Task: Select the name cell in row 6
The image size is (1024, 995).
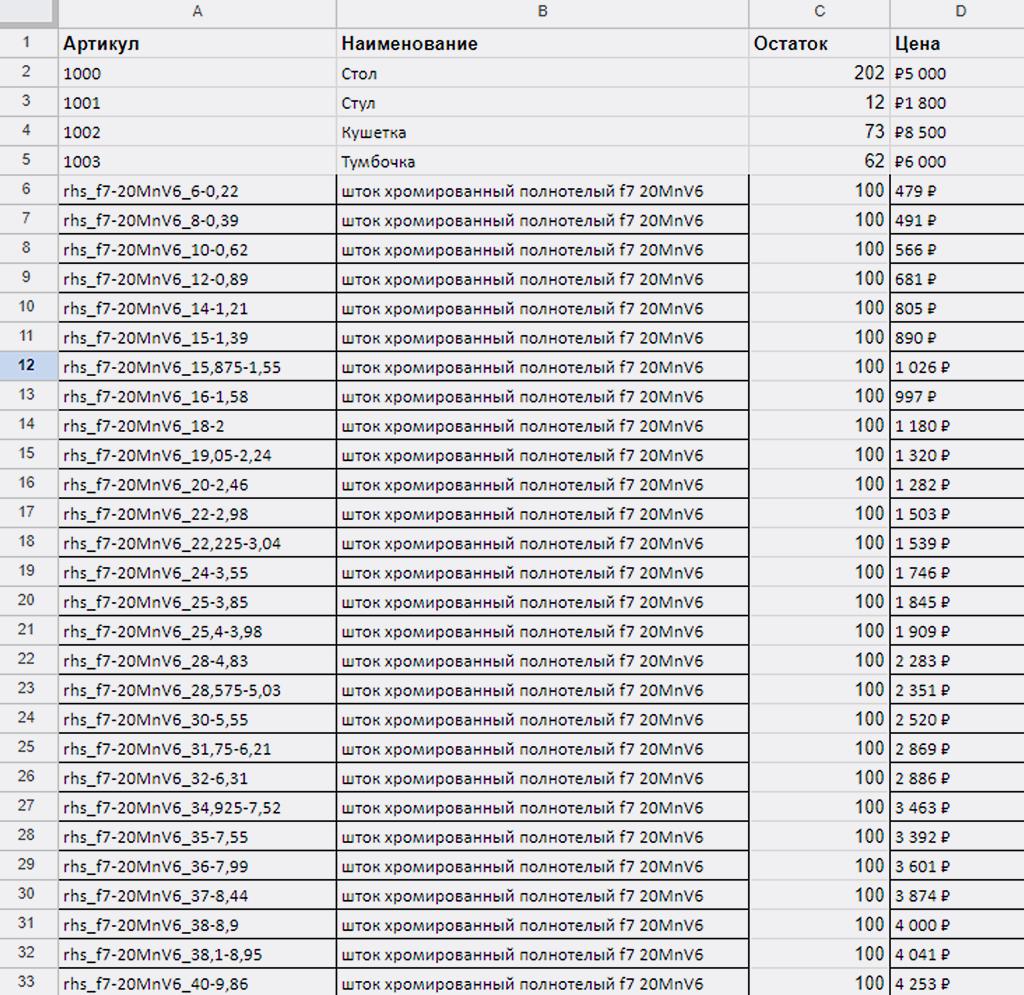Action: pos(542,190)
